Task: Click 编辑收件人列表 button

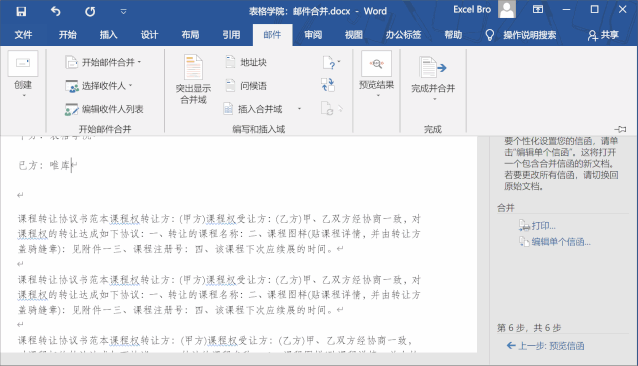Action: point(104,109)
